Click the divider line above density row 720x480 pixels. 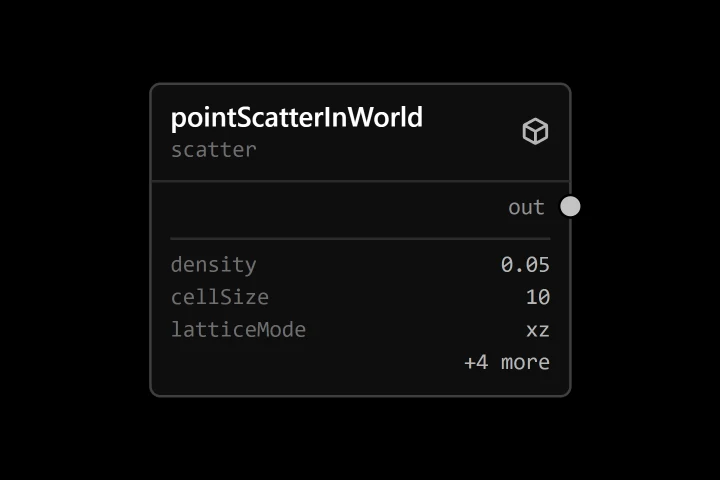360,239
